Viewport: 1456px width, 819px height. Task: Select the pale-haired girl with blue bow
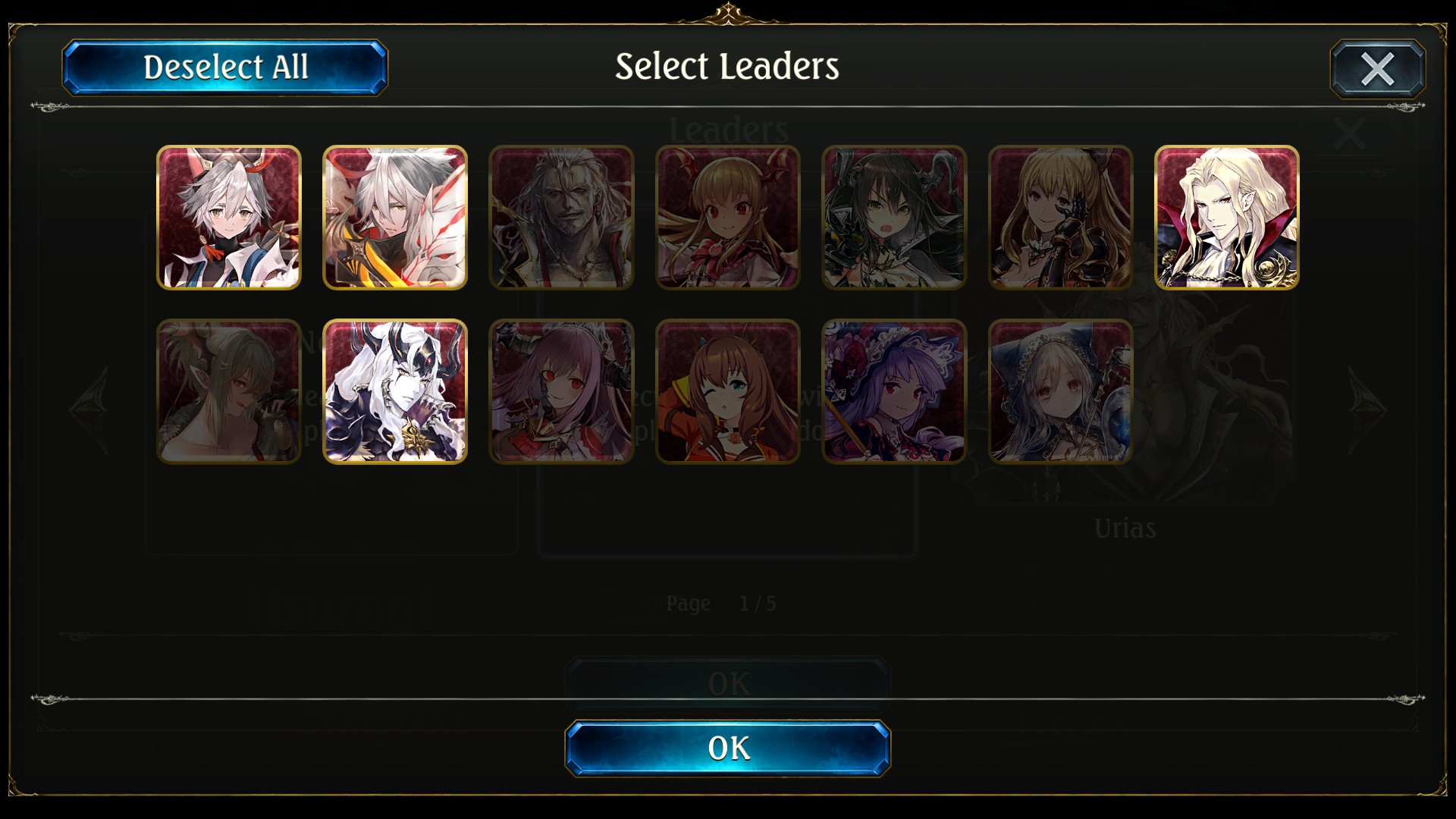(x=1060, y=391)
